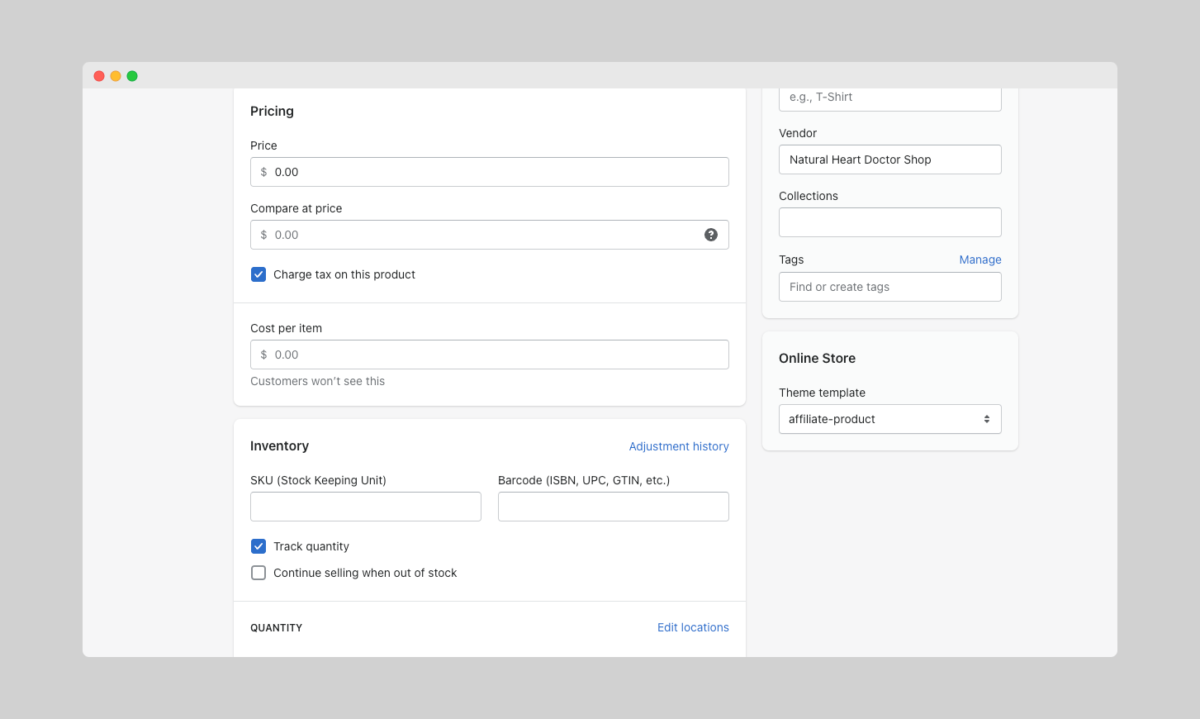Disable the Track quantity checkbox
Viewport: 1200px width, 719px height.
tap(259, 546)
